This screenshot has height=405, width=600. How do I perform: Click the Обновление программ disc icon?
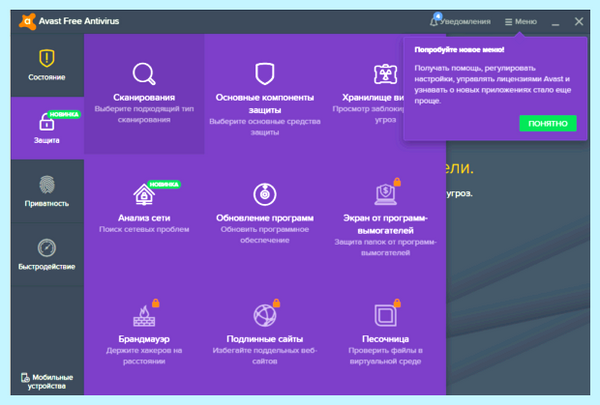click(x=264, y=194)
